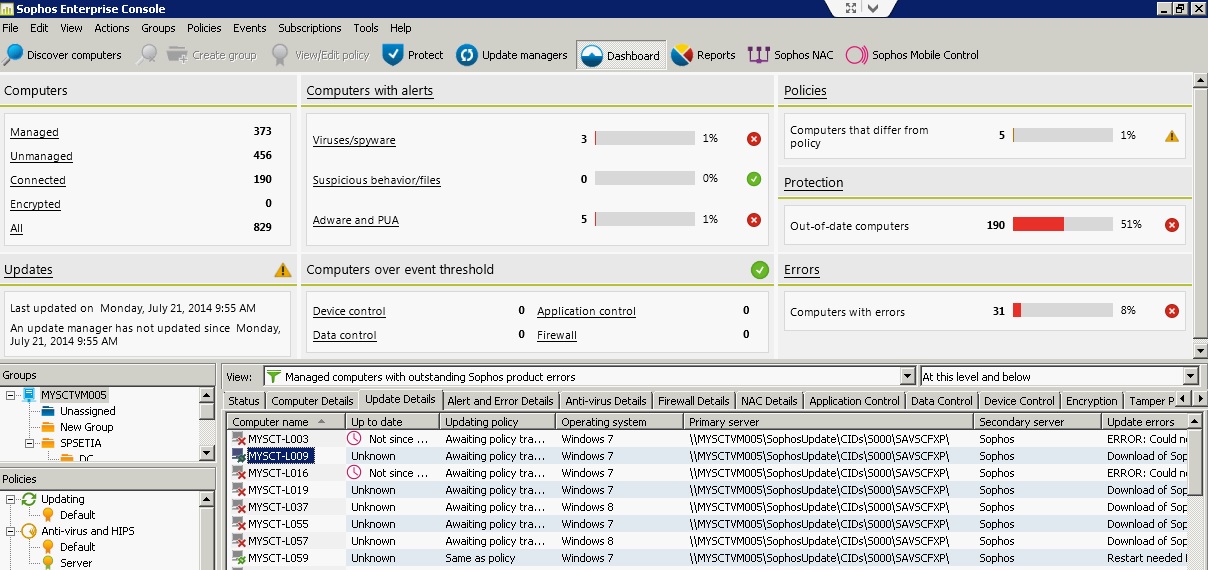
Task: Open the View filter dropdown
Action: tap(908, 377)
